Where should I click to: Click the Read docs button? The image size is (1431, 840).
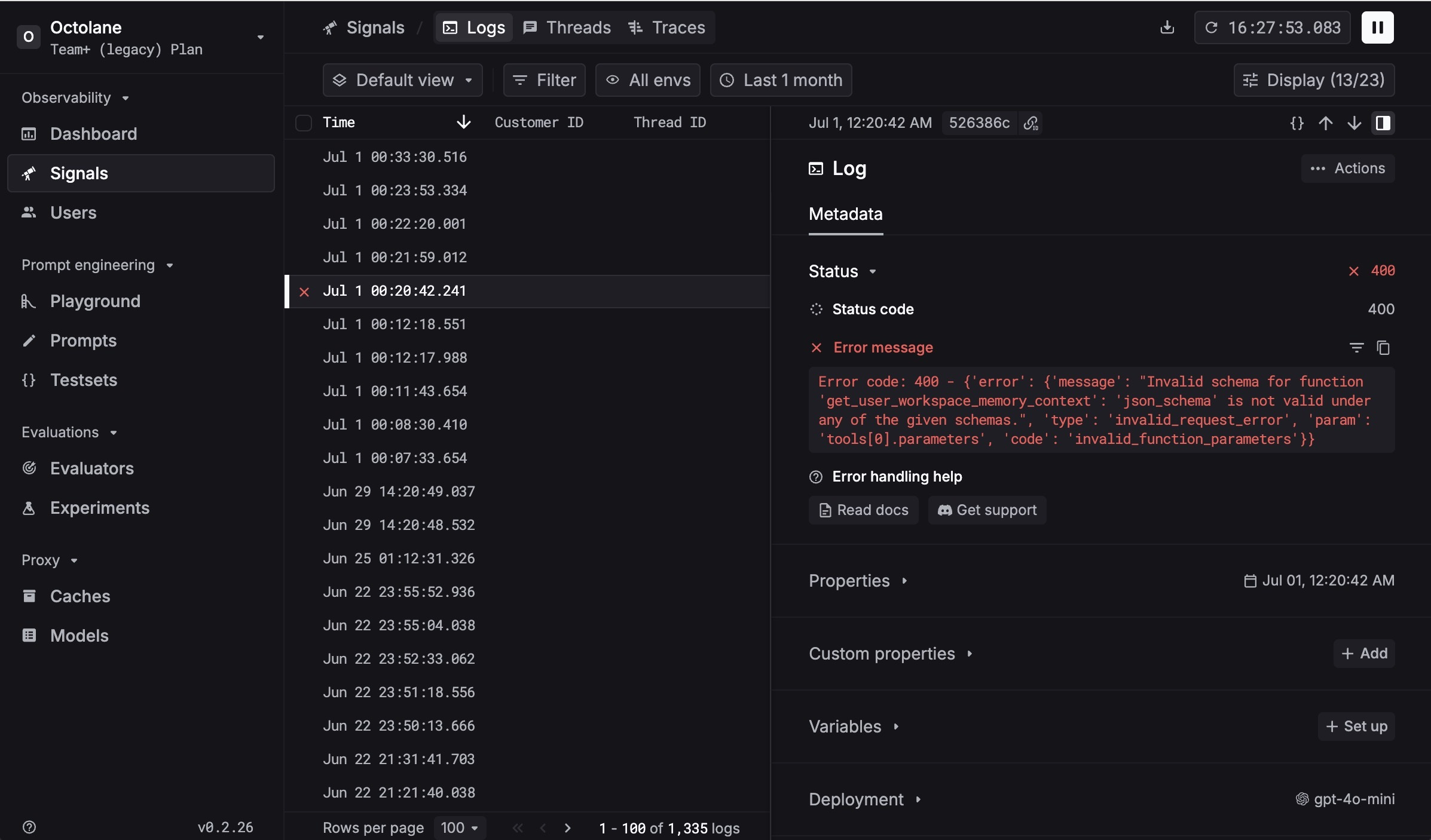click(x=863, y=510)
